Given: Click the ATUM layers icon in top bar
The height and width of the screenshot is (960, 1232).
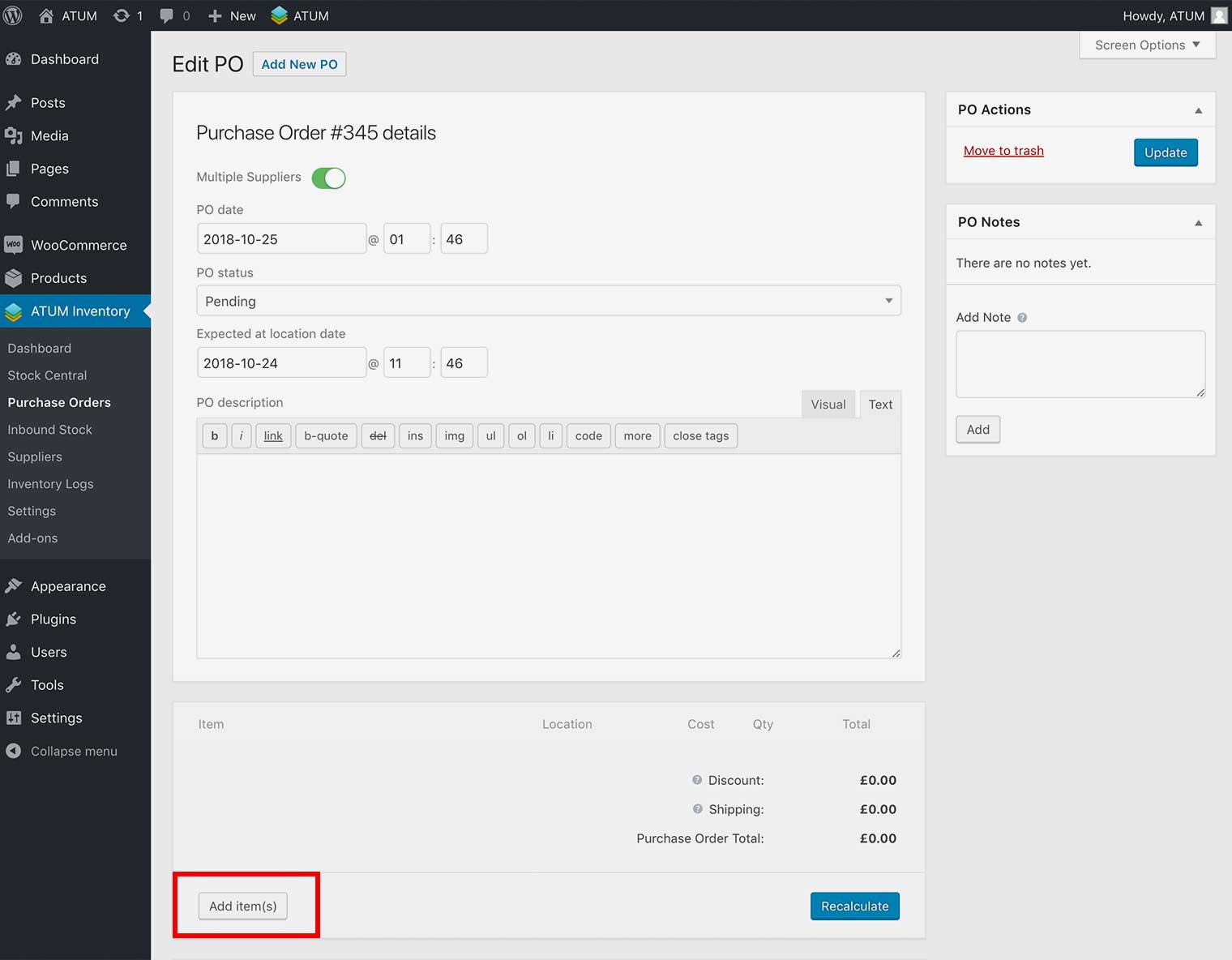Looking at the screenshot, I should click(279, 15).
